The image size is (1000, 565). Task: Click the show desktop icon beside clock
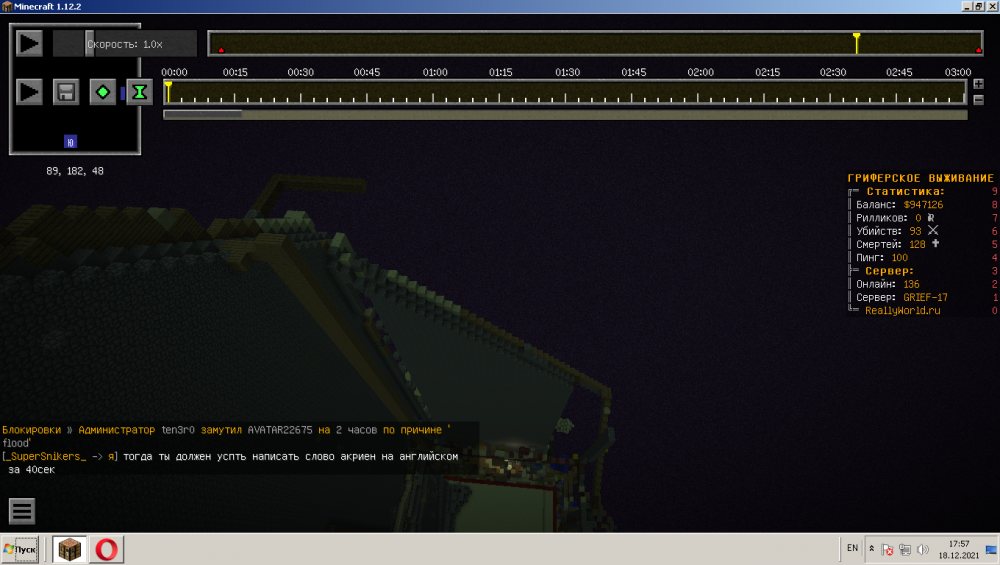[991, 550]
